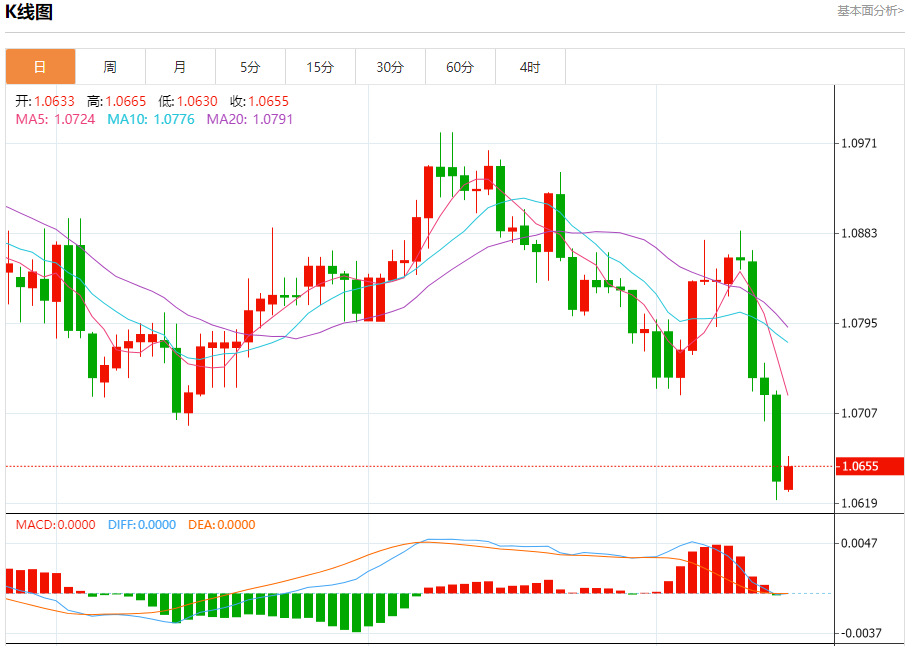
Task: Click the 收:1.0655 close value
Action: tap(259, 101)
